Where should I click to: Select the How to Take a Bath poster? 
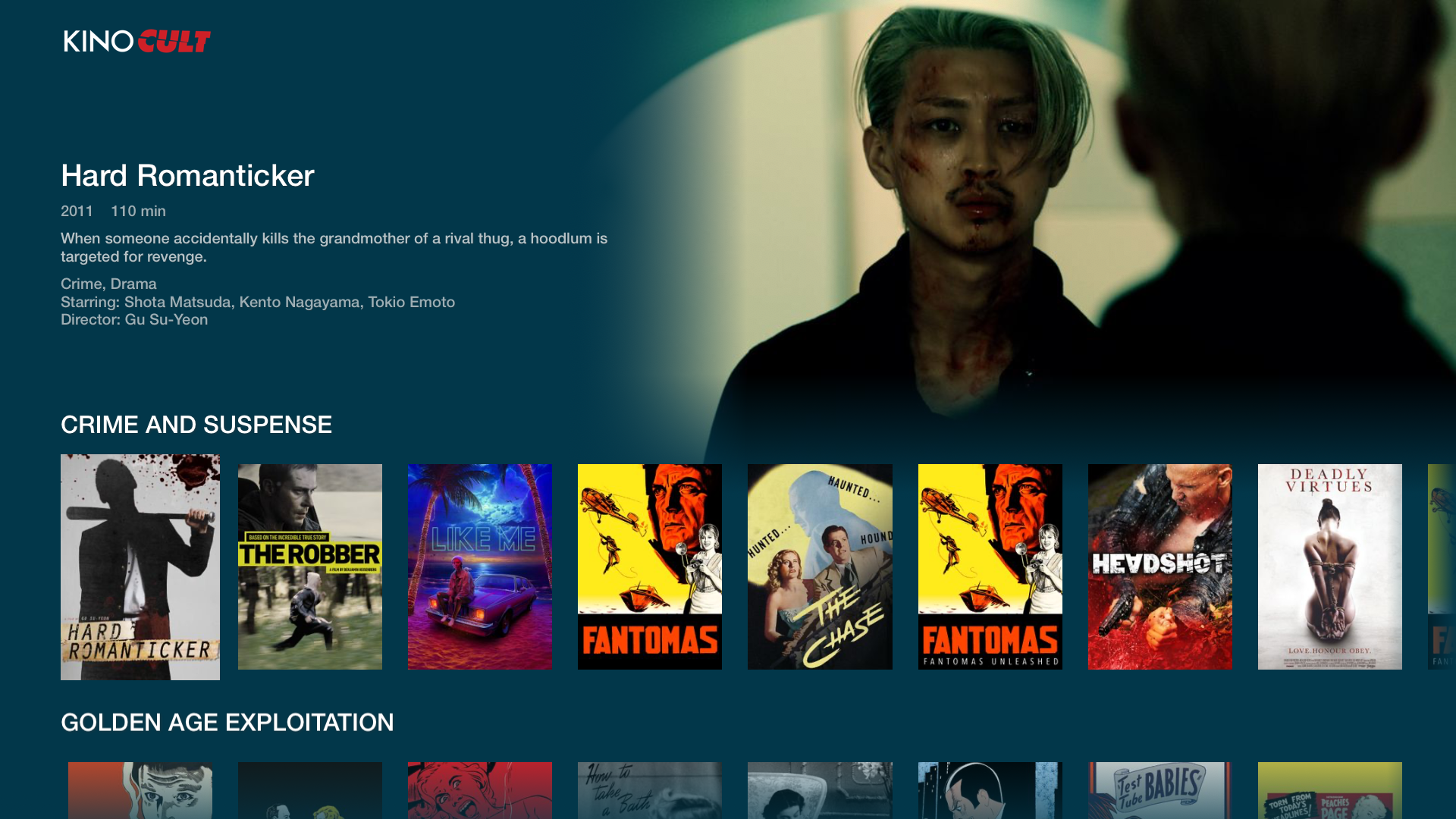tap(649, 790)
